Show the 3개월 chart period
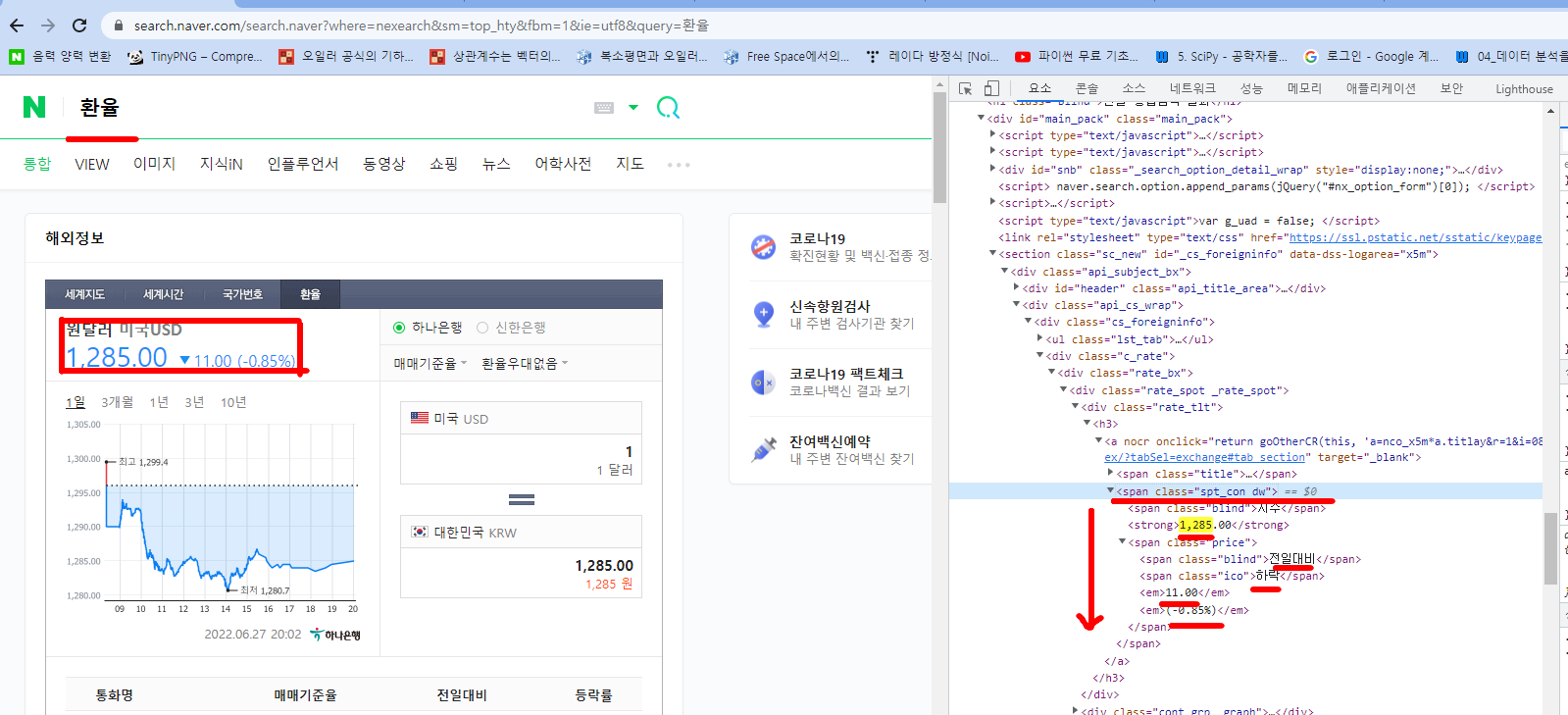1568x715 pixels. pos(117,402)
